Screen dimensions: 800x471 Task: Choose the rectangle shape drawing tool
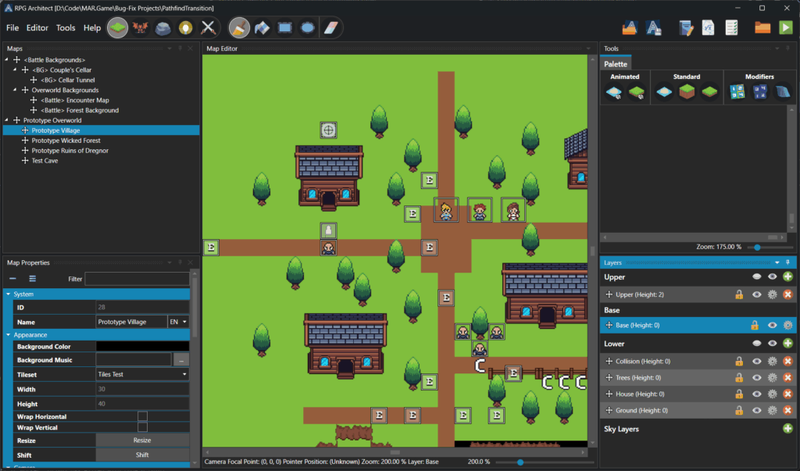pos(286,27)
